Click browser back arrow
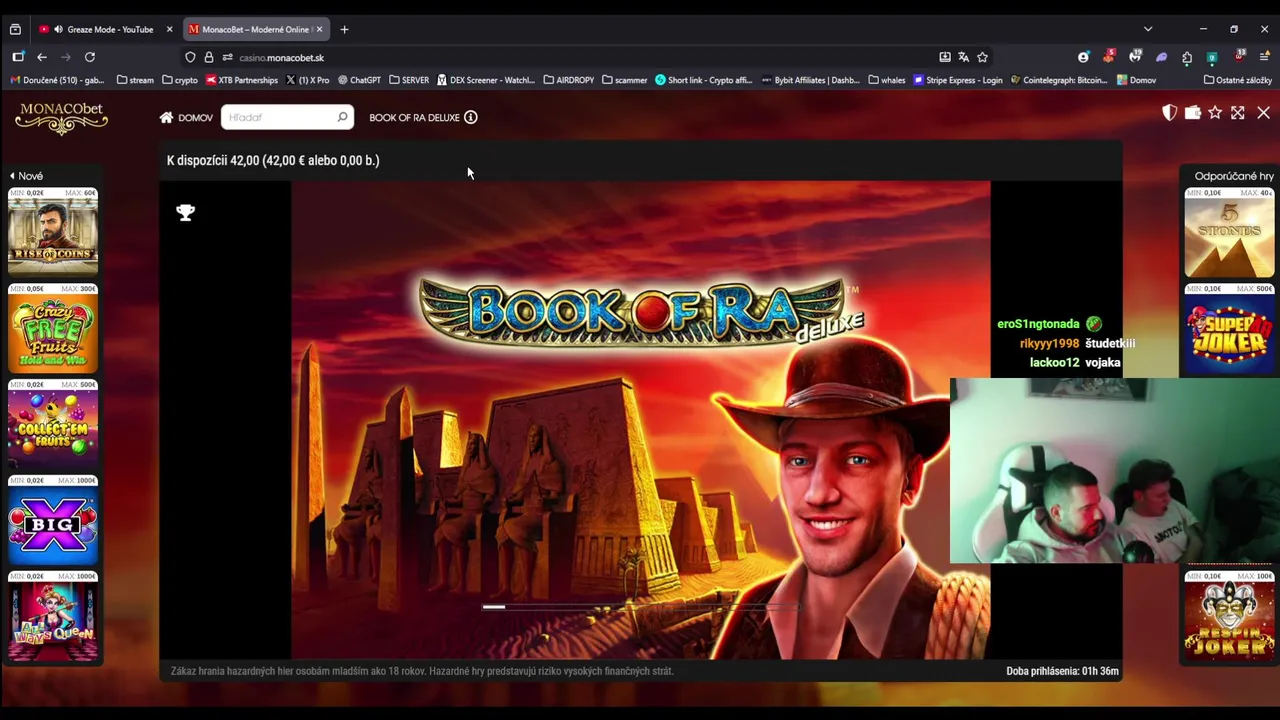The height and width of the screenshot is (720, 1280). point(42,57)
